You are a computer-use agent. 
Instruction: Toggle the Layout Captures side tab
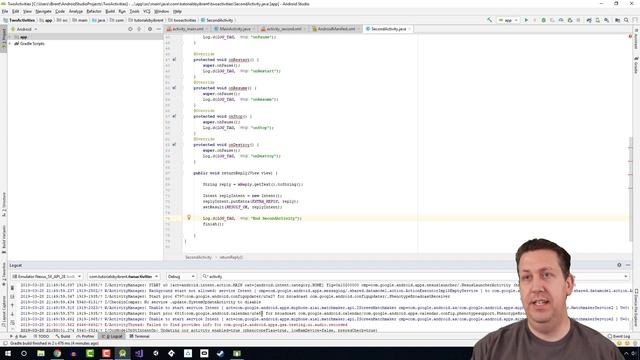(4, 310)
